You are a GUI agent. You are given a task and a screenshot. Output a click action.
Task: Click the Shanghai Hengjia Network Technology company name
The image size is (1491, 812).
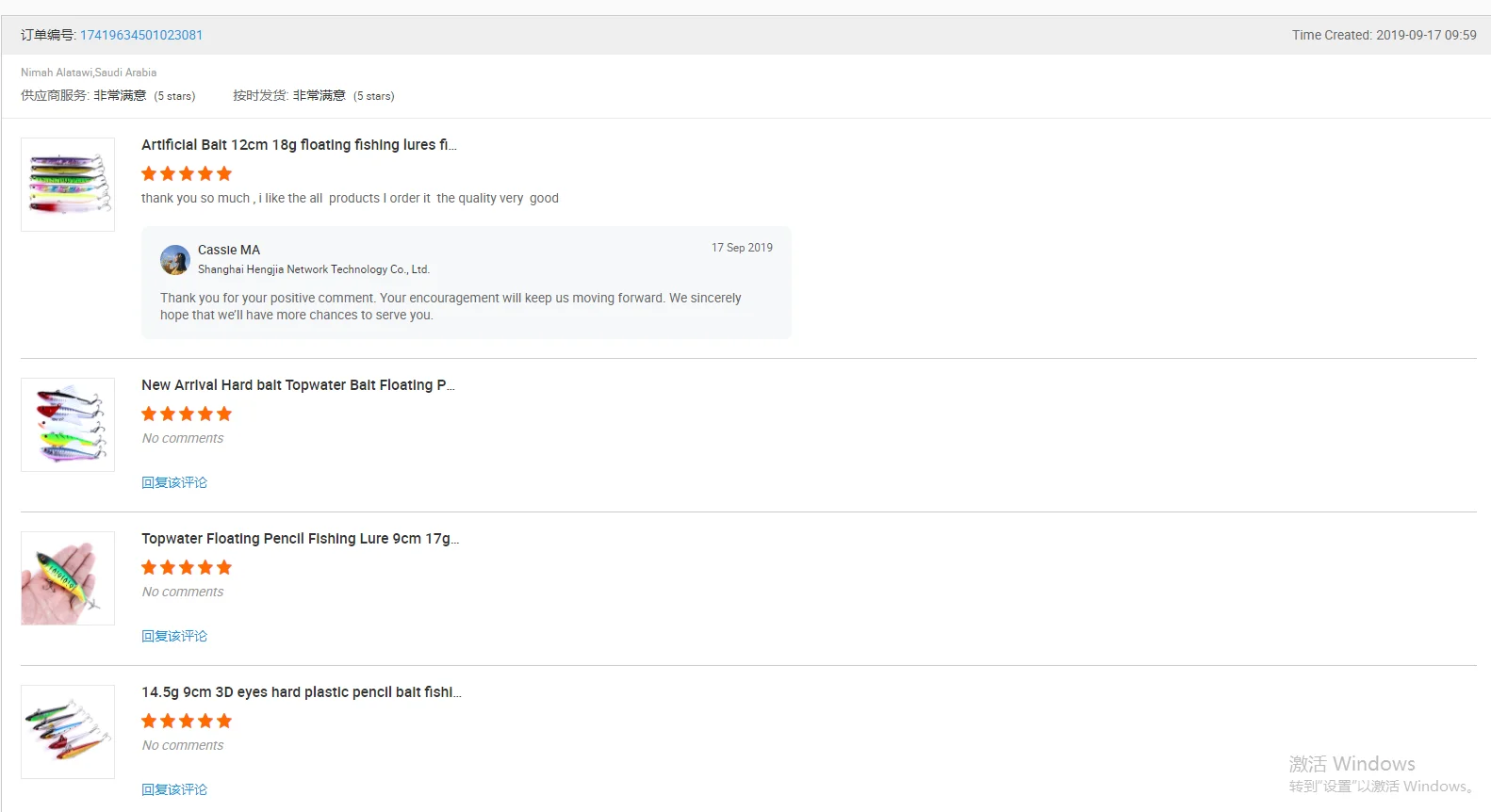point(313,269)
